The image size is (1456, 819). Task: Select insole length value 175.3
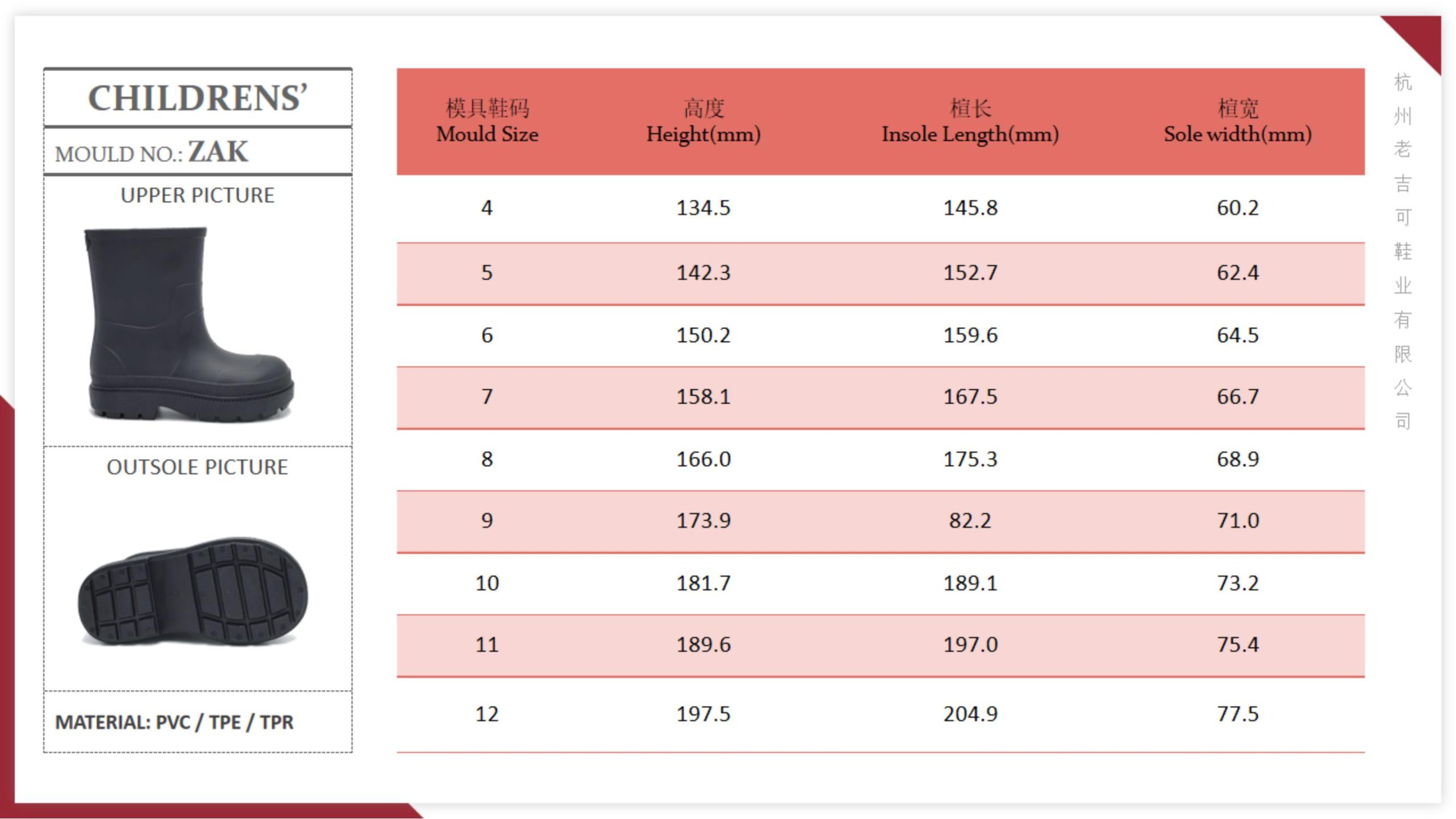(970, 459)
